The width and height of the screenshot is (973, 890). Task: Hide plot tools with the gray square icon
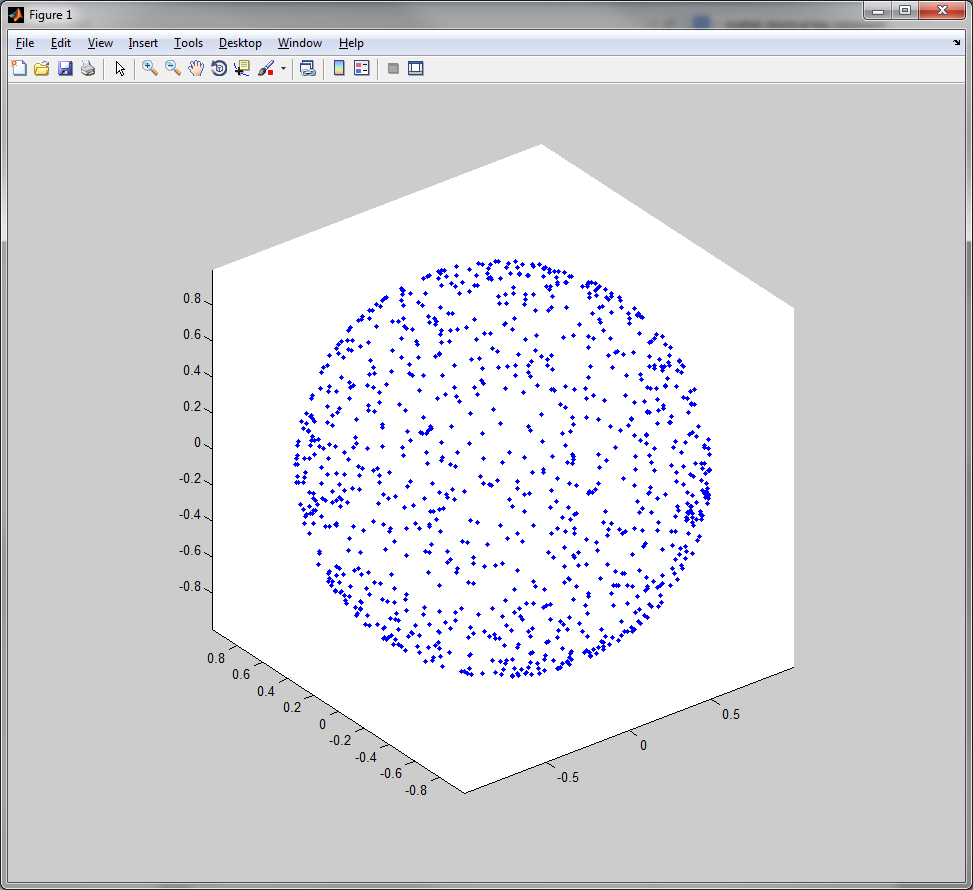click(393, 68)
